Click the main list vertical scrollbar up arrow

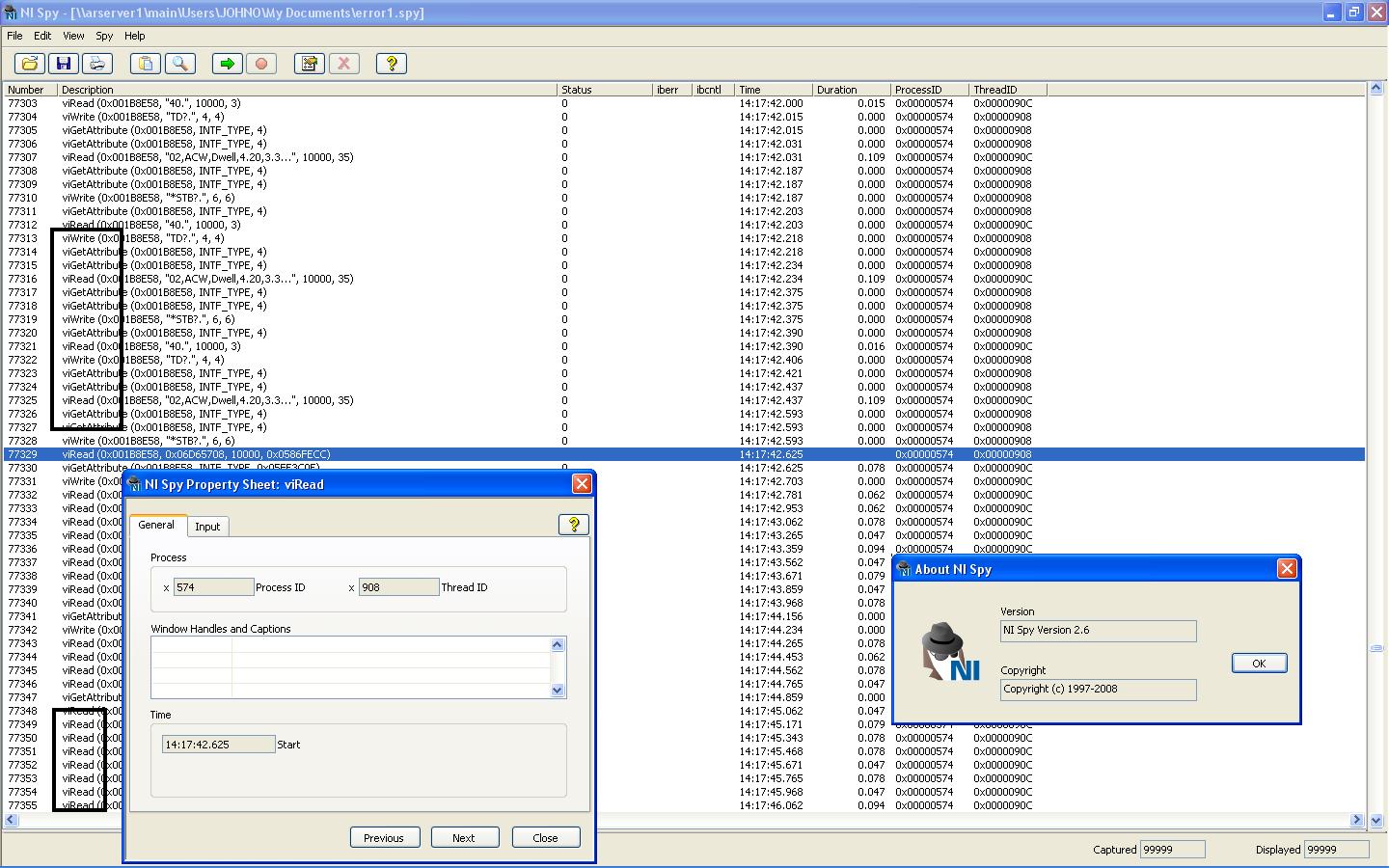pyautogui.click(x=1376, y=89)
